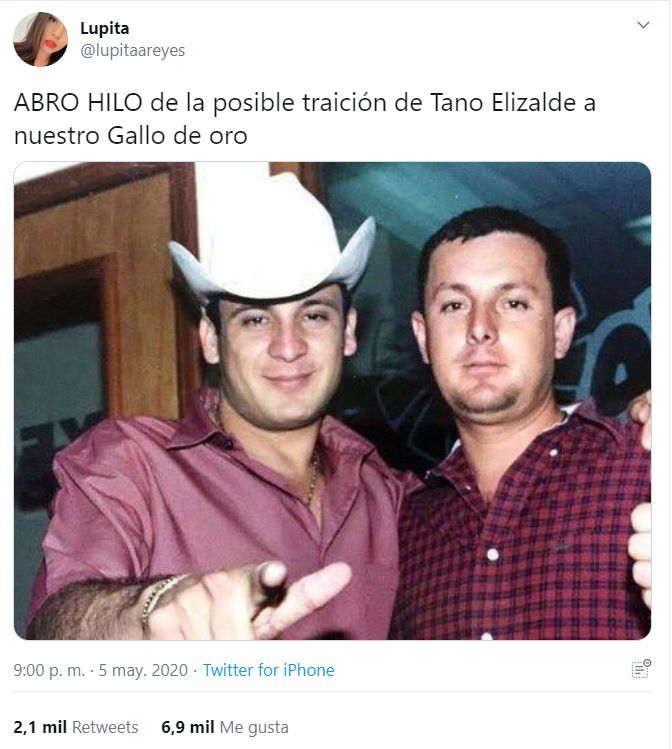Click the ABRO HILO opening words
672x749 pixels.
78,103
